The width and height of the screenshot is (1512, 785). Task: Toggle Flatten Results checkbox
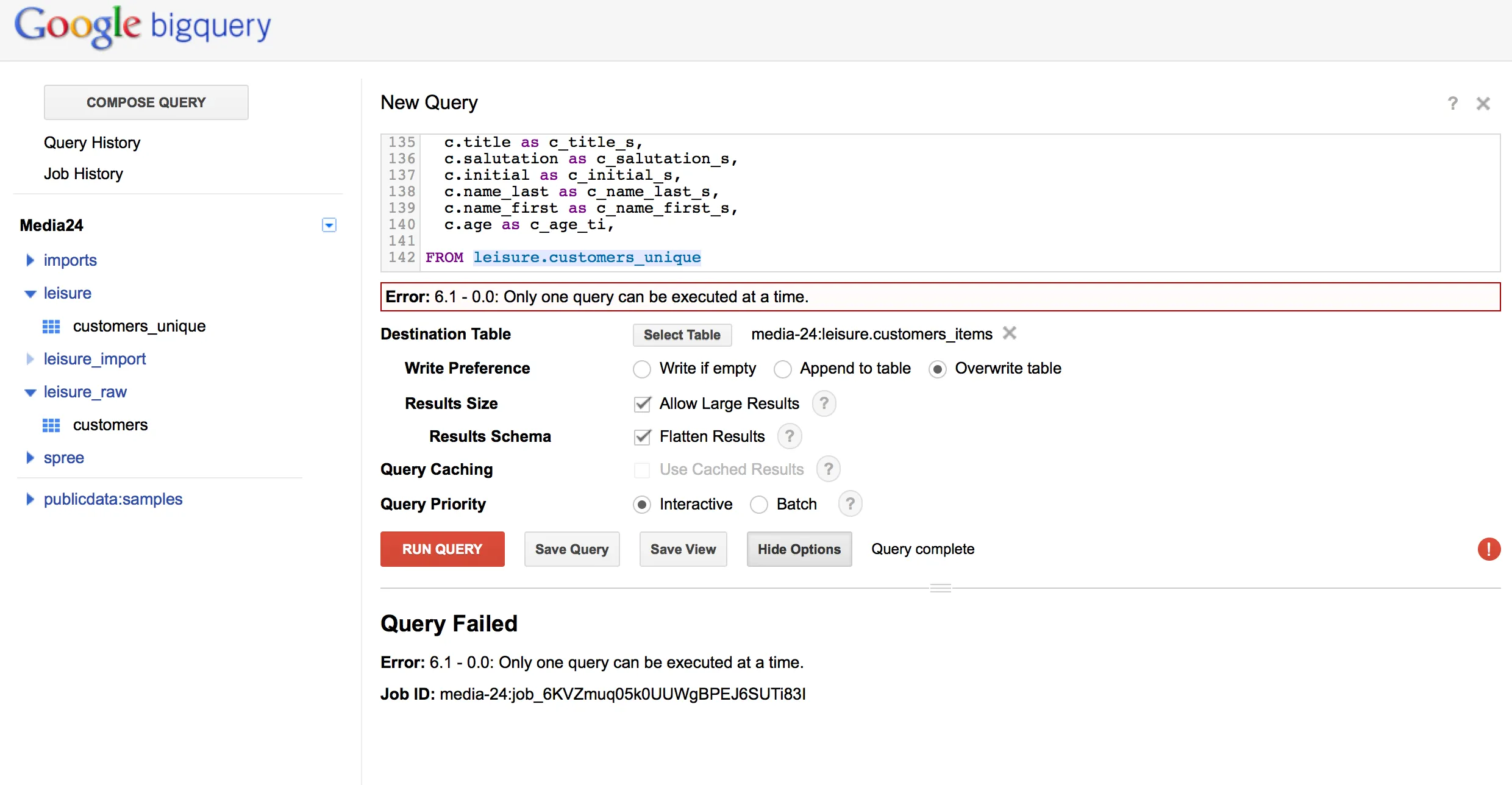click(642, 436)
